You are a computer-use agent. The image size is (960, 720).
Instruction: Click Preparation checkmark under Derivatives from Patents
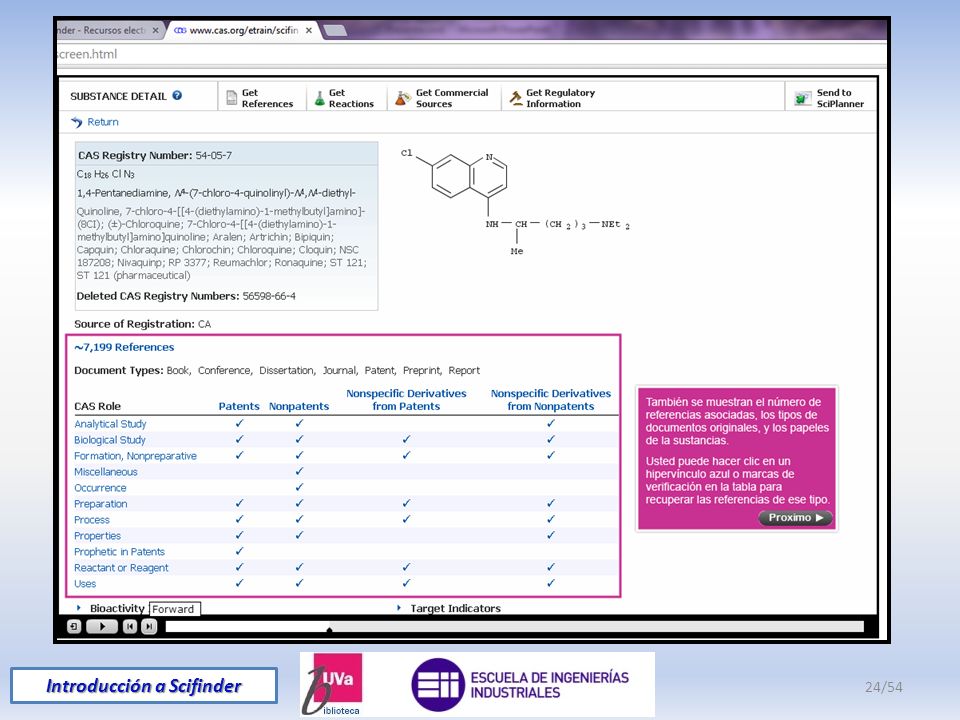tap(407, 503)
